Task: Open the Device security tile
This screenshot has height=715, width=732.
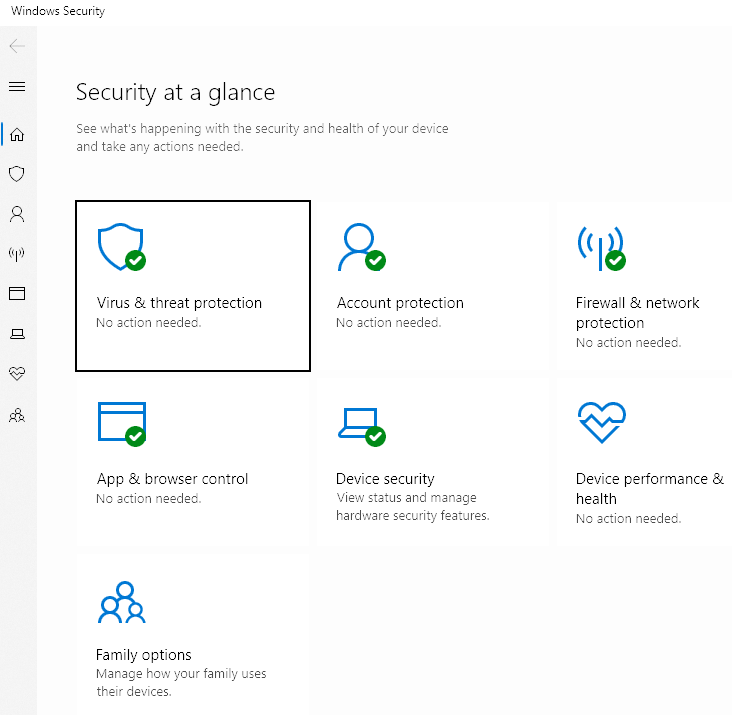Action: (x=433, y=462)
